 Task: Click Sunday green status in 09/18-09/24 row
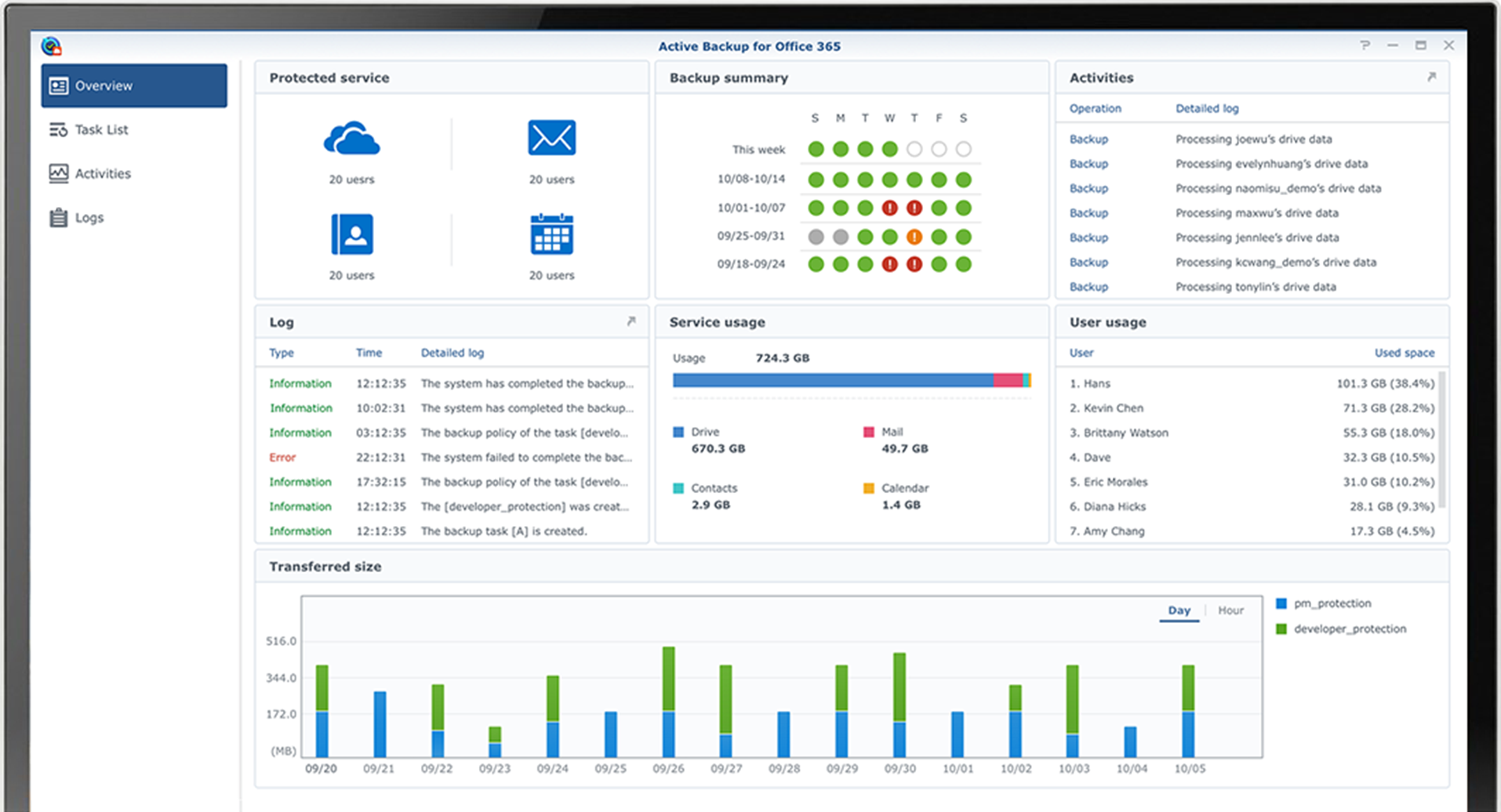[x=816, y=264]
